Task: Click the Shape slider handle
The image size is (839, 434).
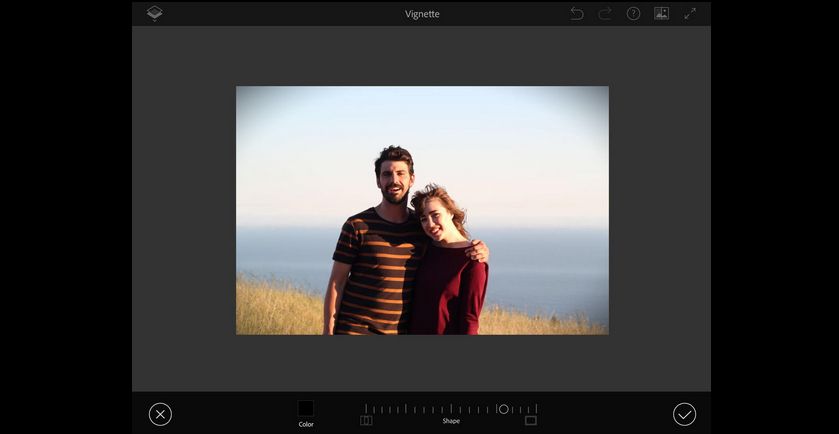Action: coord(504,409)
